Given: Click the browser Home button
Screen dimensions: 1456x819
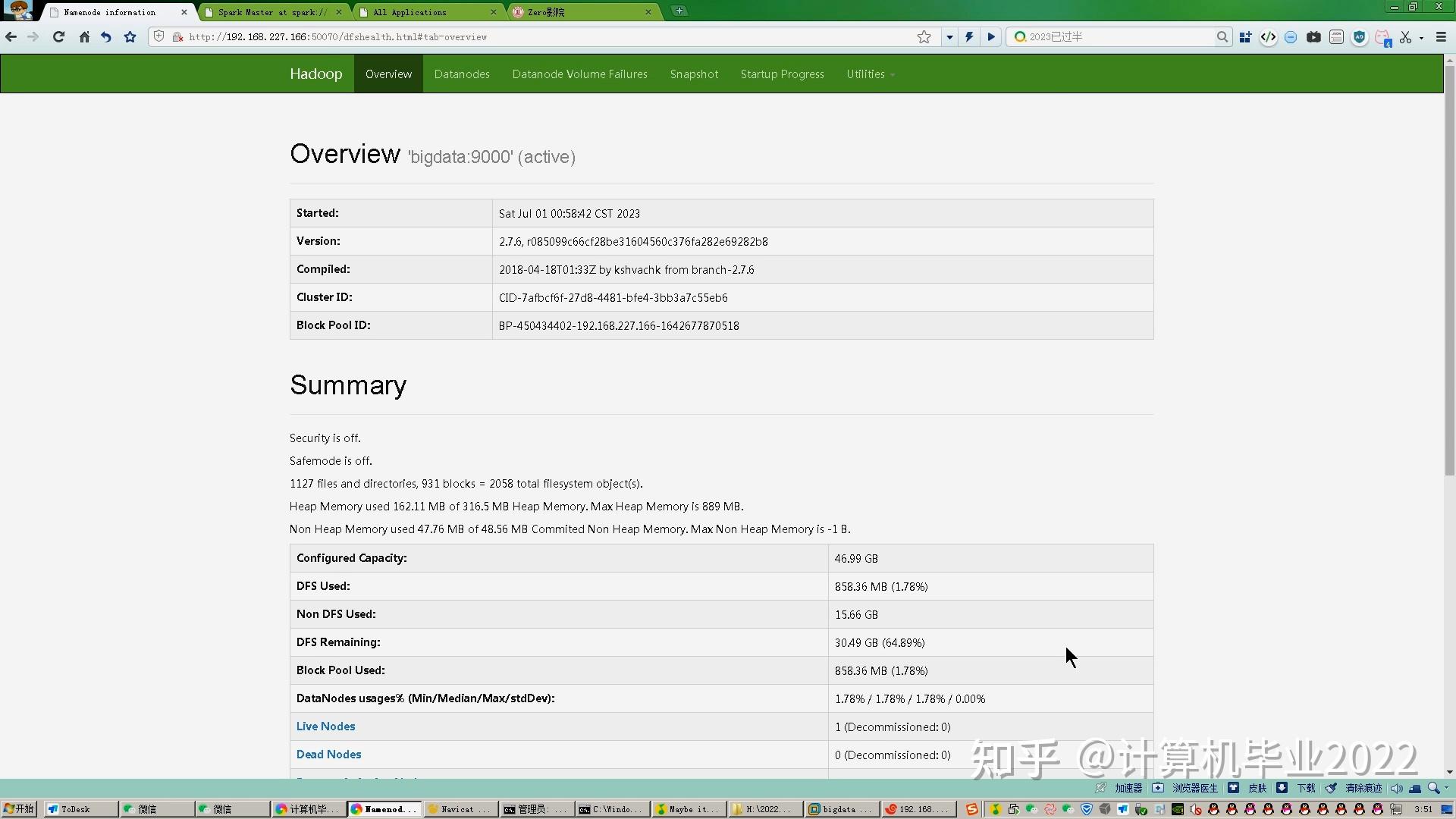Looking at the screenshot, I should pyautogui.click(x=84, y=36).
